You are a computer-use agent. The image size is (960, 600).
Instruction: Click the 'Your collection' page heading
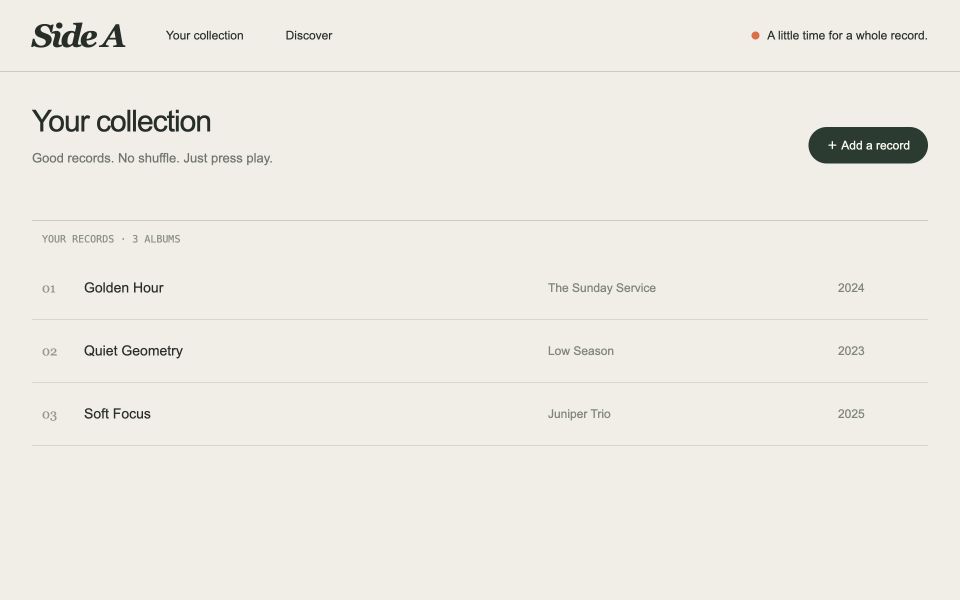click(121, 121)
